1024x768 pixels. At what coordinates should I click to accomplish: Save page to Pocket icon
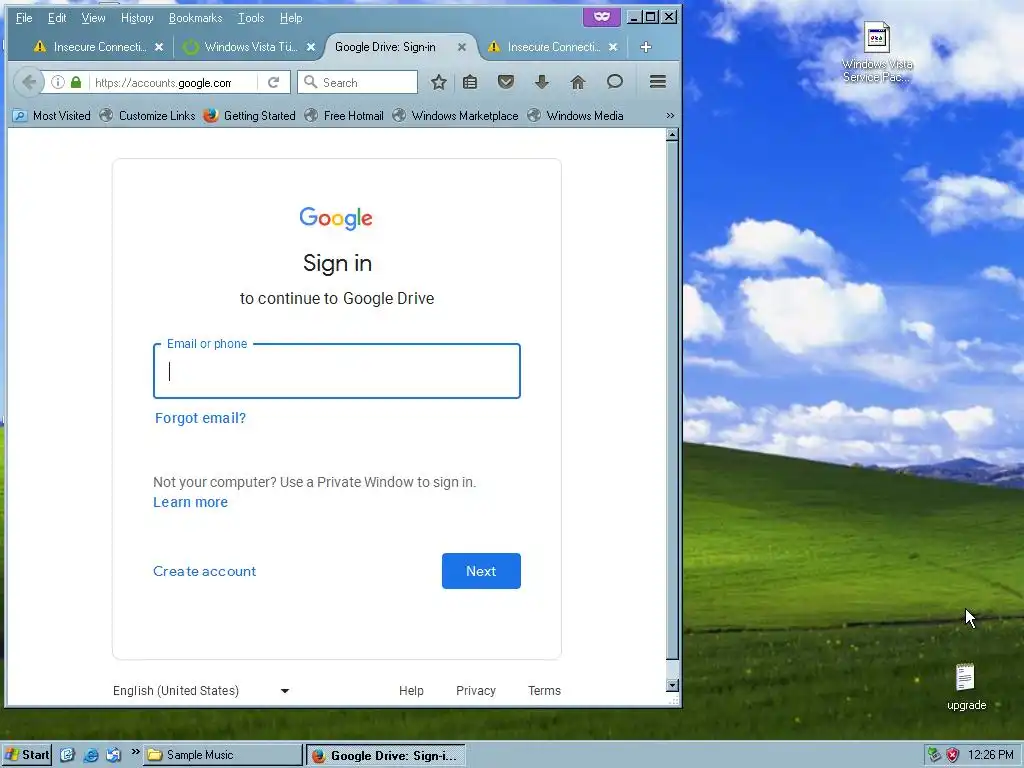click(x=505, y=82)
